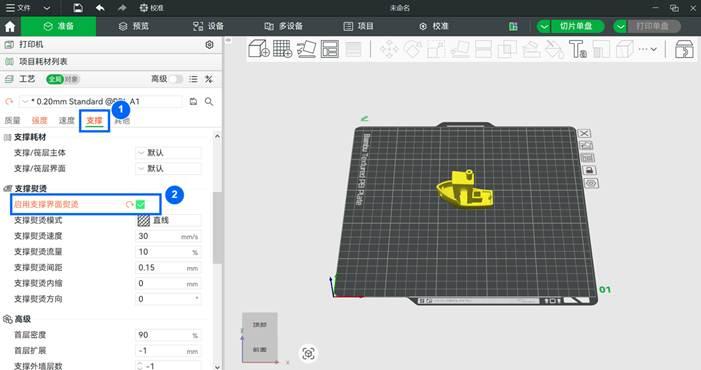This screenshot has width=701, height=370.
Task: Open the 0.20mm Standard preset dropdown
Action: point(101,101)
